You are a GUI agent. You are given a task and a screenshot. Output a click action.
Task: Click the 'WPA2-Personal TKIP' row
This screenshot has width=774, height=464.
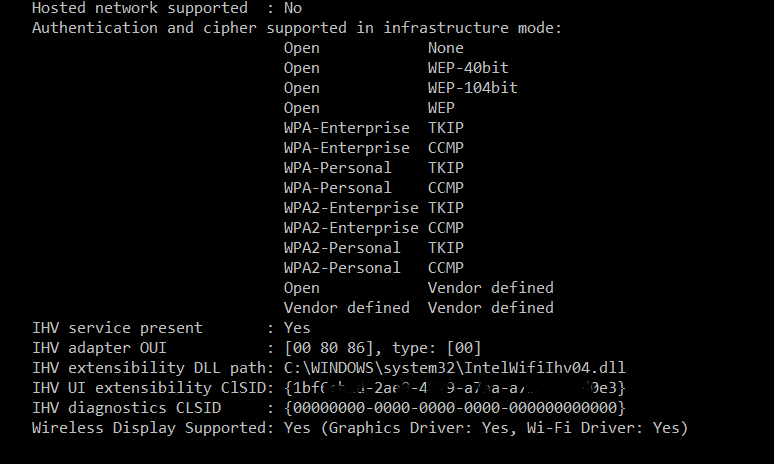coord(374,248)
